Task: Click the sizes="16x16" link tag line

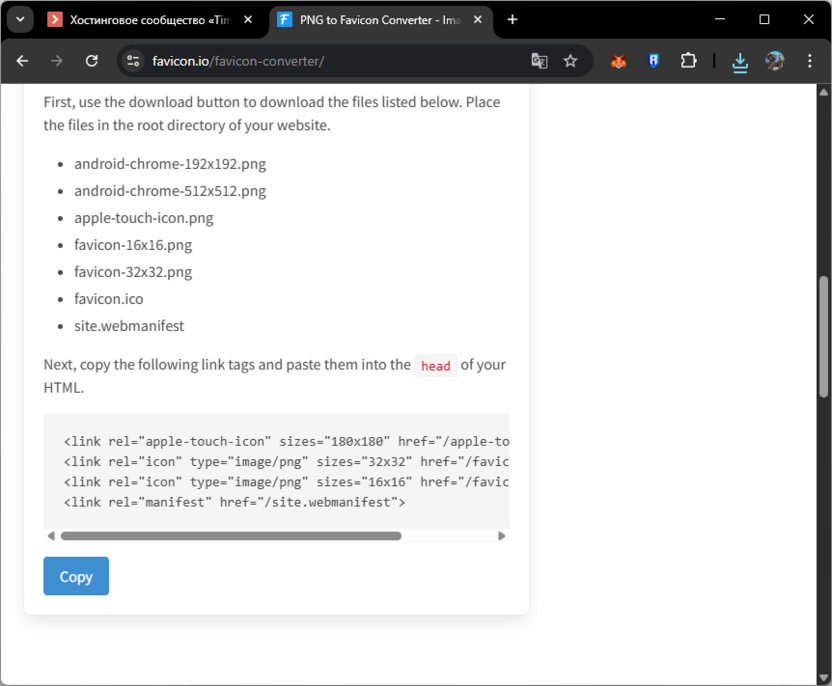Action: 287,482
